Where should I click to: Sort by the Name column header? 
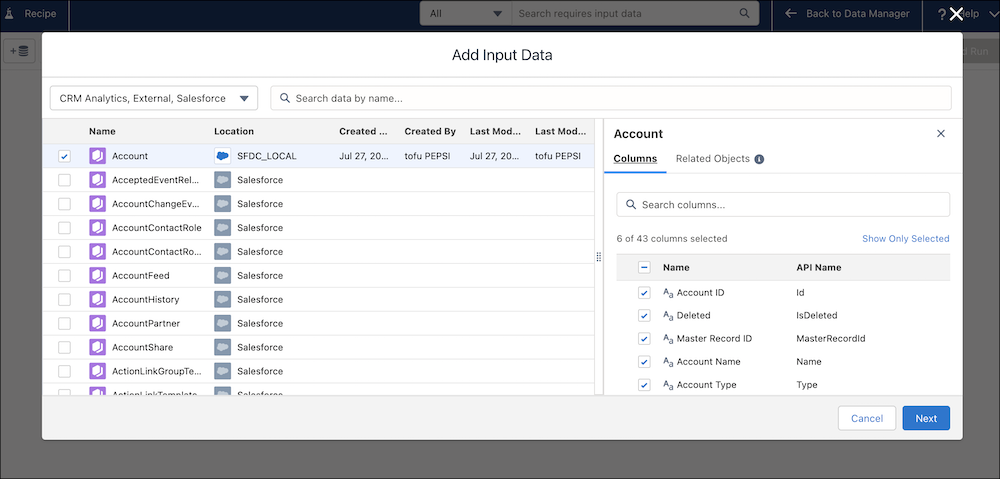[x=102, y=131]
